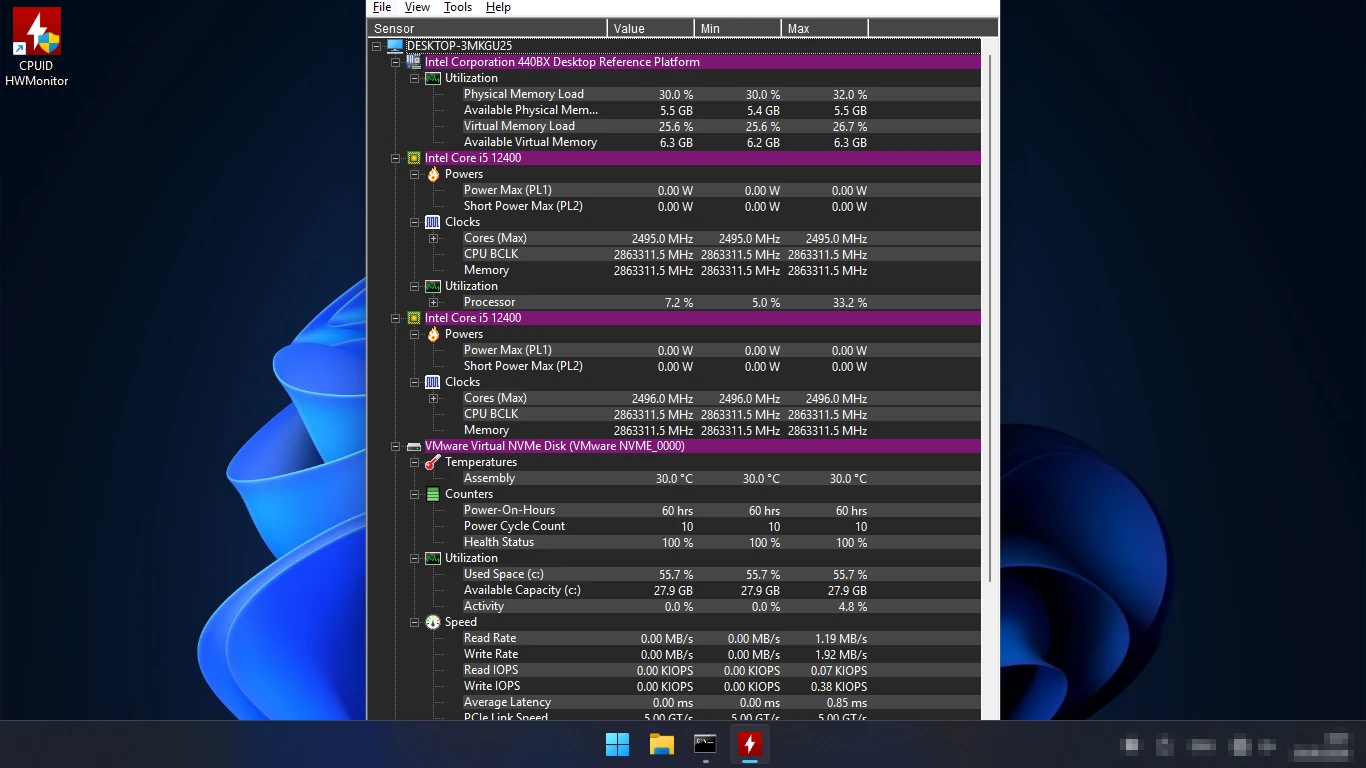Click the computer icon beside DESKTOP-3MKGU25
The width and height of the screenshot is (1366, 768).
click(395, 46)
